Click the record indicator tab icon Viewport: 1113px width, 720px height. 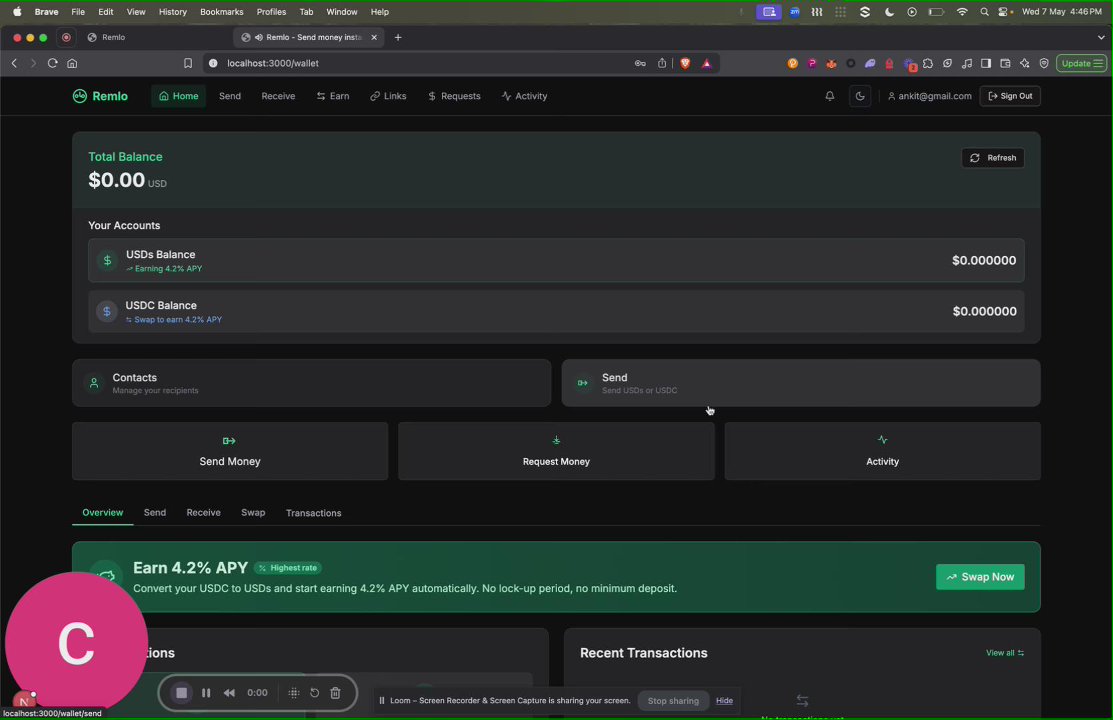point(66,38)
